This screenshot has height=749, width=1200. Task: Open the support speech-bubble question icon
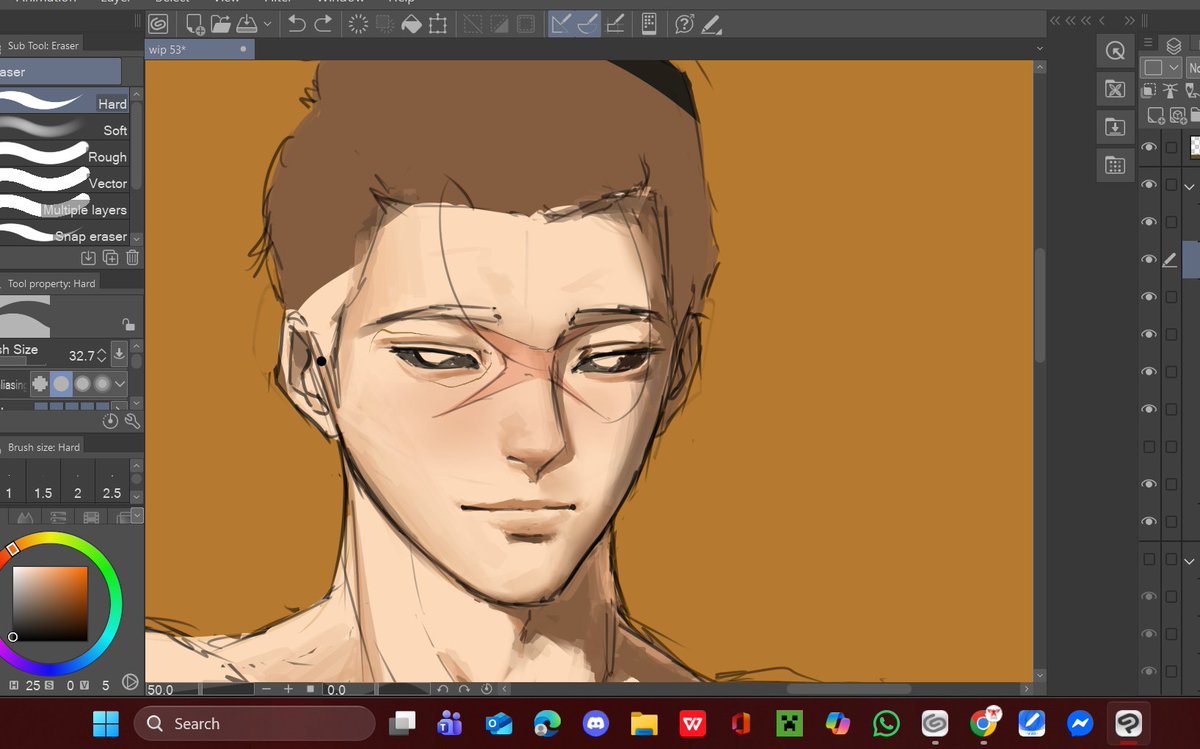(684, 24)
